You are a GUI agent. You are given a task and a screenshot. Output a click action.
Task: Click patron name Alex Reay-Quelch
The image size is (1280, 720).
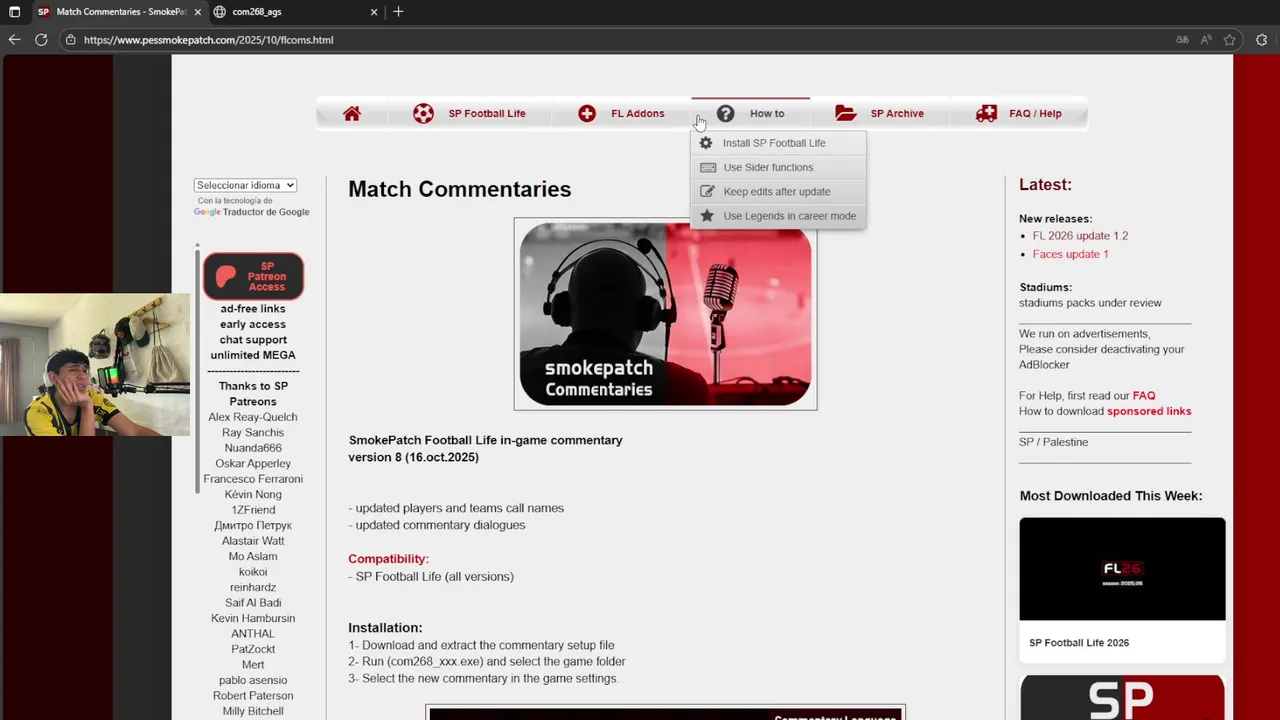[x=253, y=417]
